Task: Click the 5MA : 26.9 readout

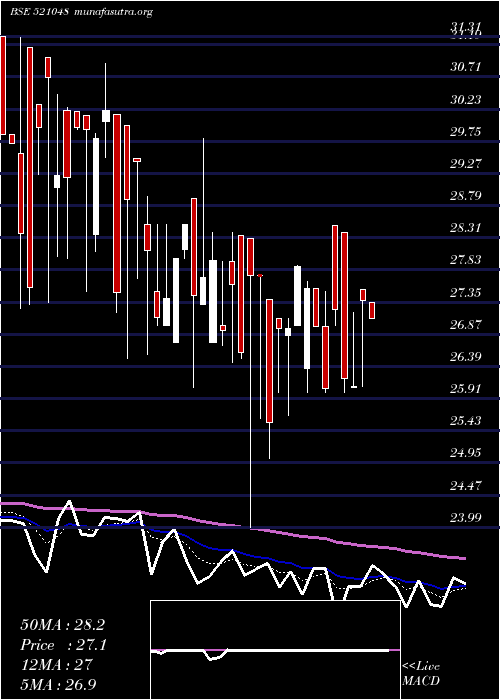Action: point(58,684)
